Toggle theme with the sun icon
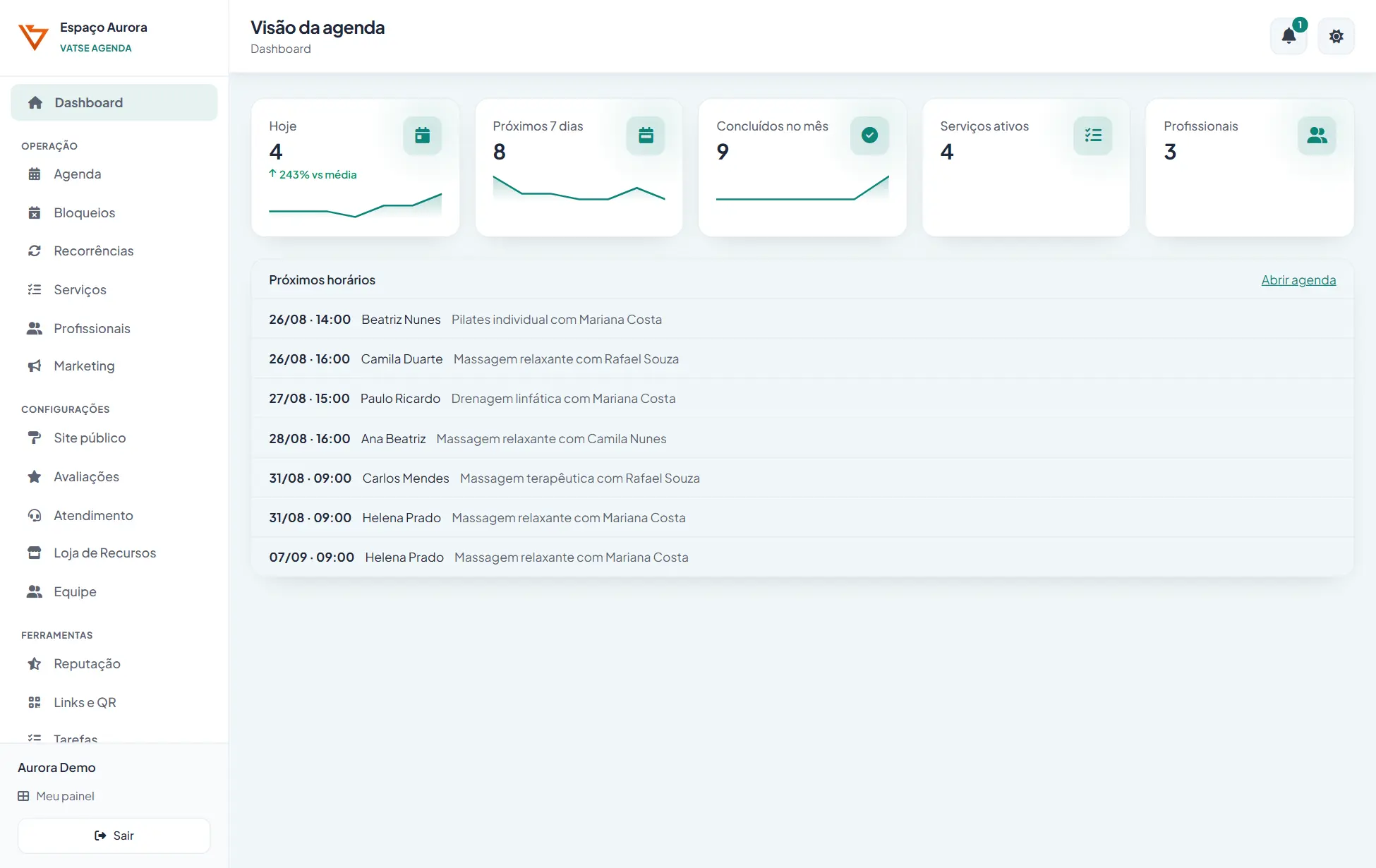This screenshot has width=1376, height=868. (x=1336, y=36)
